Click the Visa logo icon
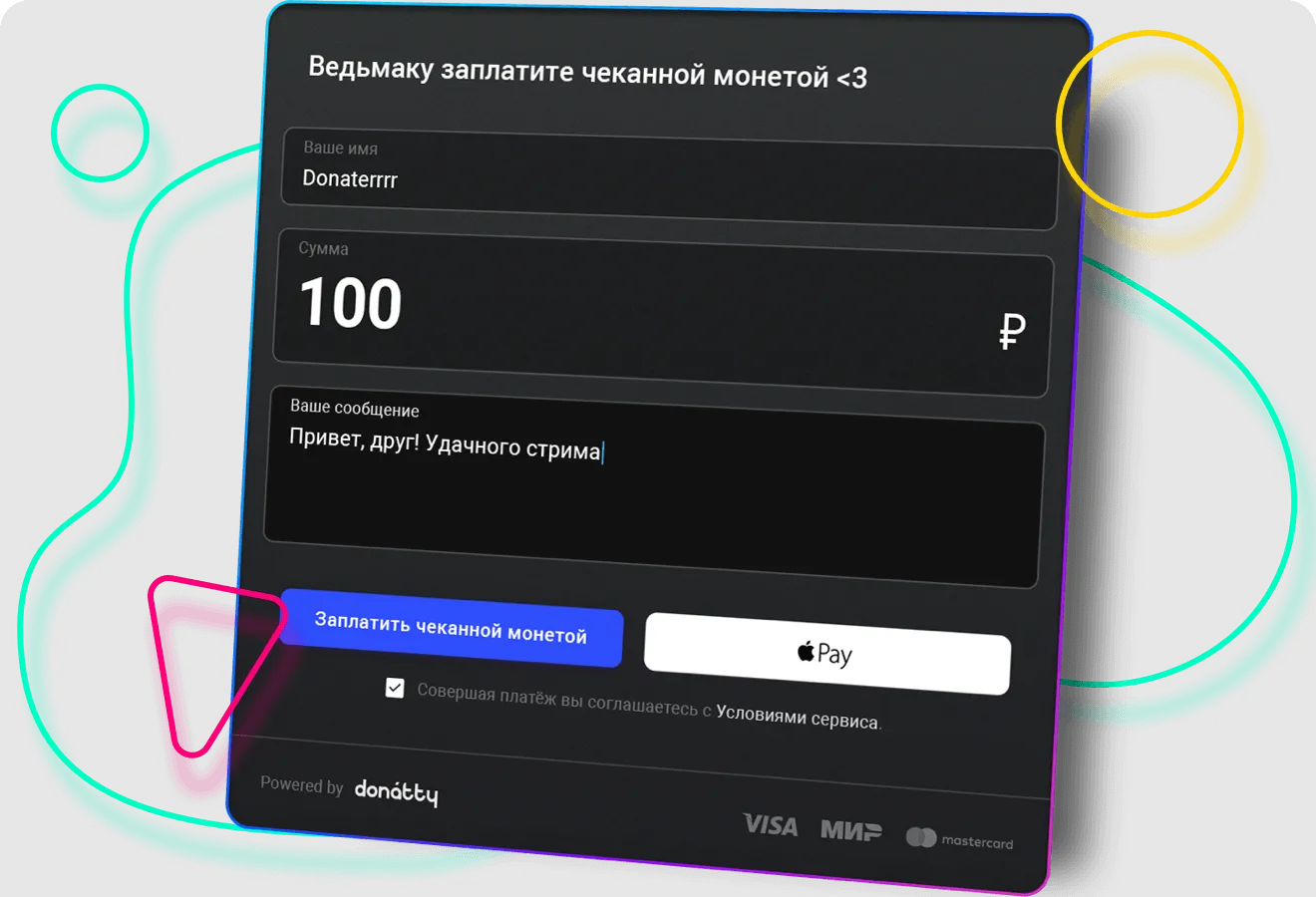Screen dimensions: 1316x897 coord(771,825)
